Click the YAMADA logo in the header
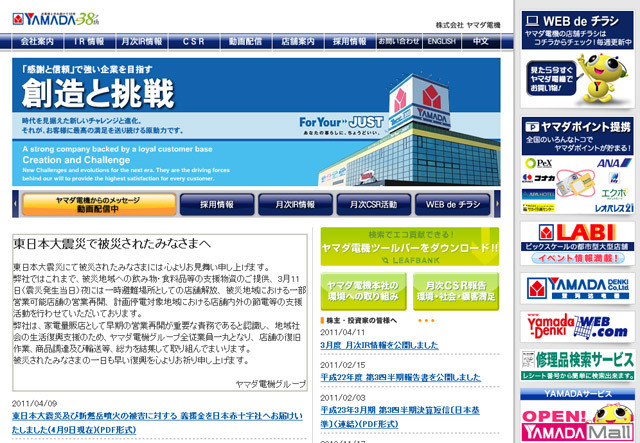Screen dimensions: 640x443 (56, 19)
